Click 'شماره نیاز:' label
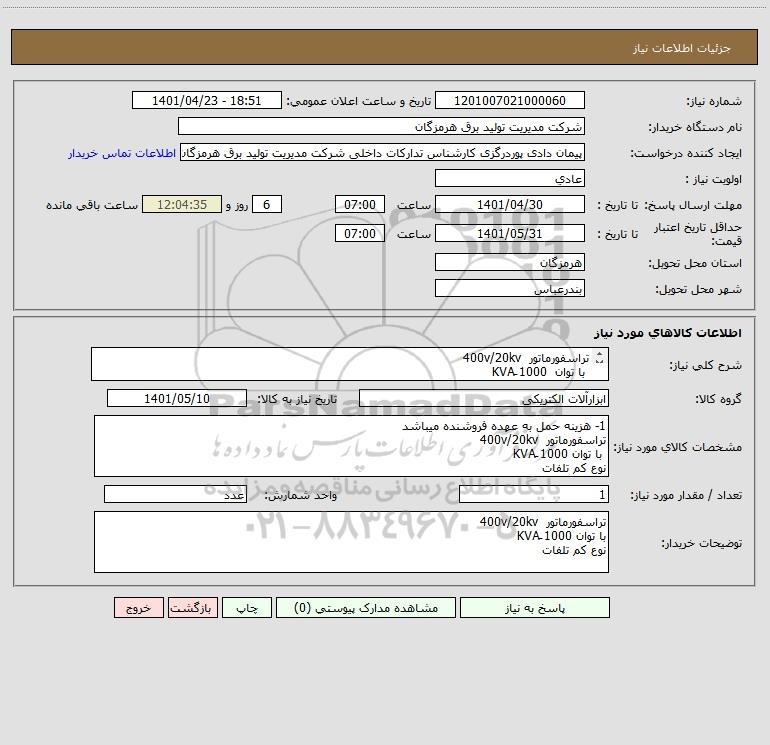Image resolution: width=770 pixels, height=745 pixels. click(714, 102)
